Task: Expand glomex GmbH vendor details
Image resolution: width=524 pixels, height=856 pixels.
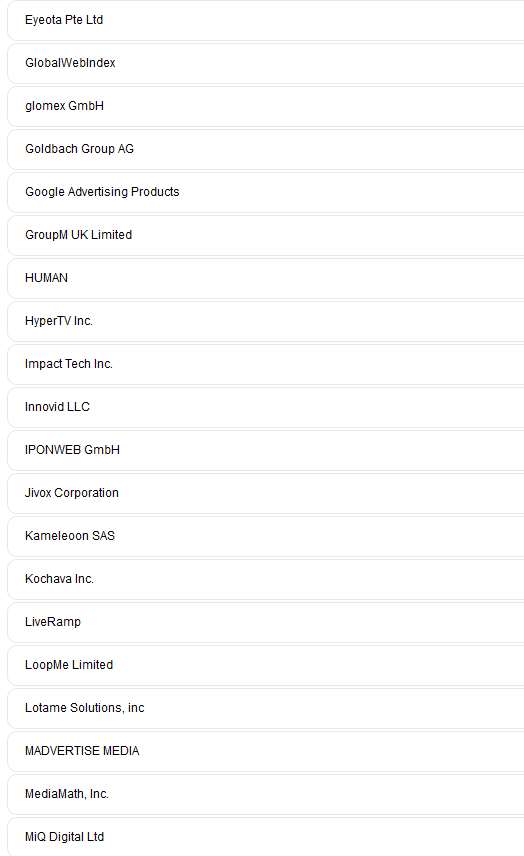Action: (266, 106)
